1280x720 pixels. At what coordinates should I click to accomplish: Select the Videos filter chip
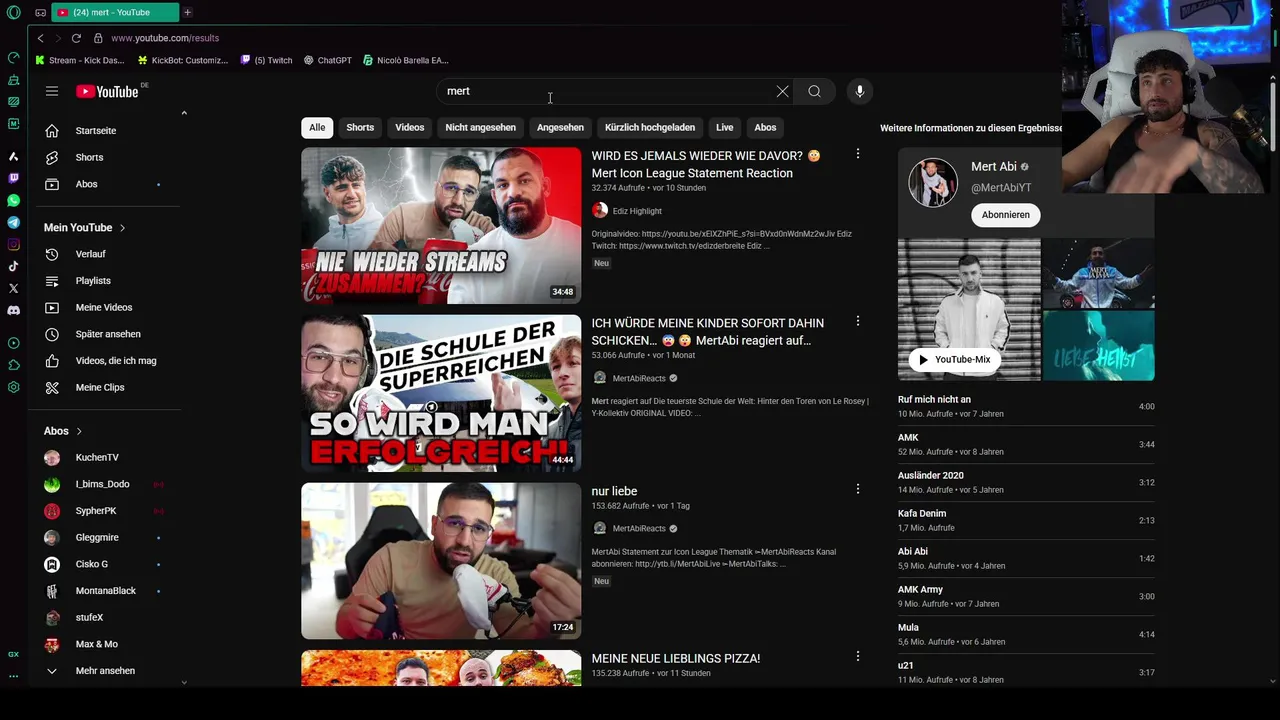[x=409, y=128]
